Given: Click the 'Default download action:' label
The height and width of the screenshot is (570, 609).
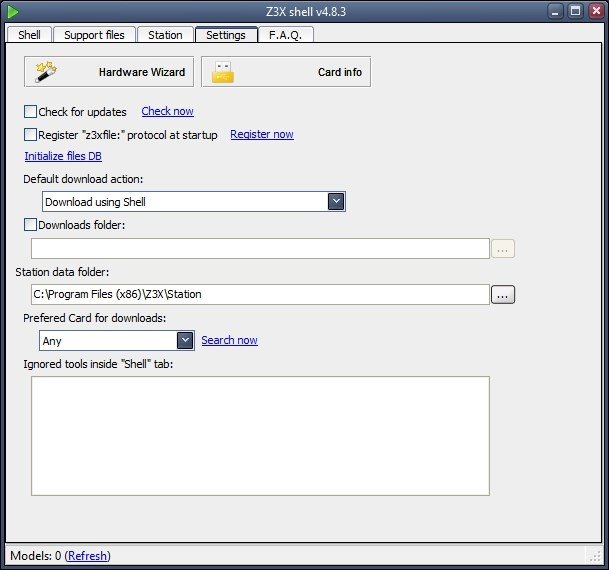Looking at the screenshot, I should (83, 179).
